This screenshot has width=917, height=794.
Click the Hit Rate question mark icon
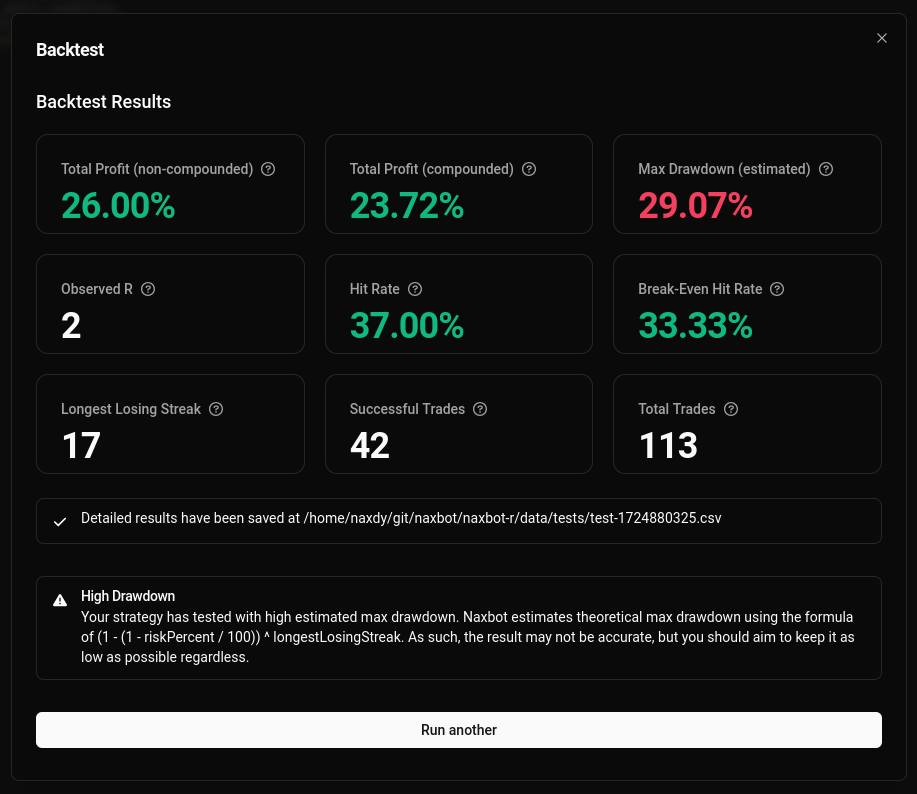[415, 289]
